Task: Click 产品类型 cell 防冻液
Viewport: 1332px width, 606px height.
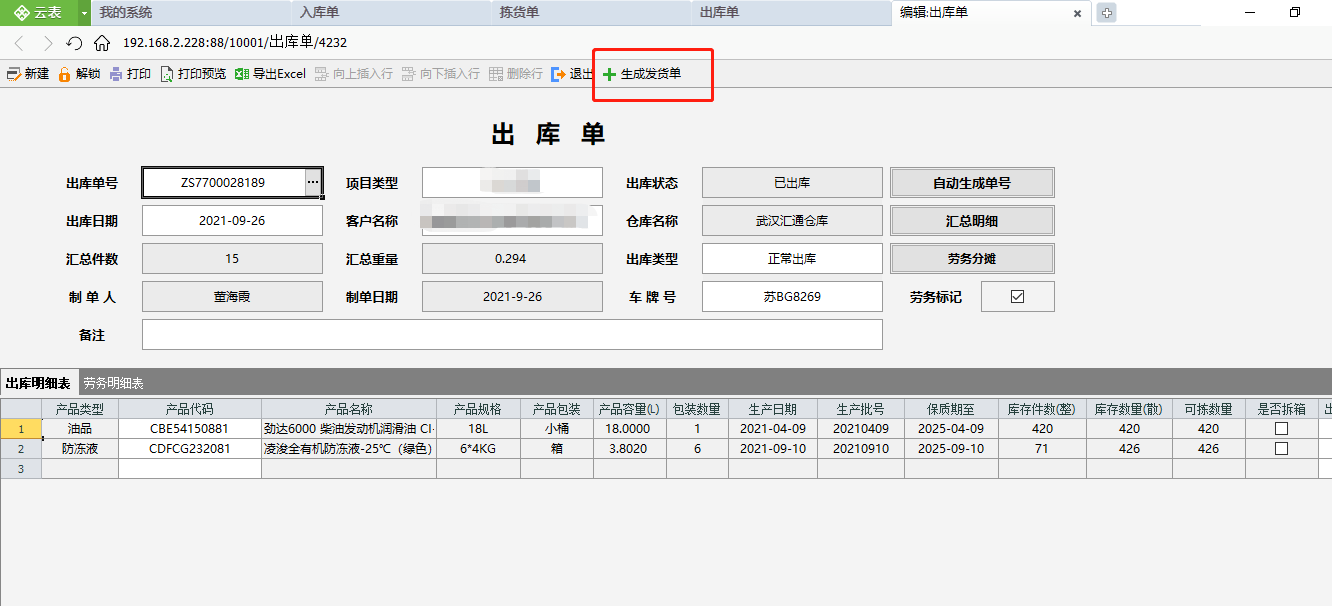Action: [x=80, y=449]
